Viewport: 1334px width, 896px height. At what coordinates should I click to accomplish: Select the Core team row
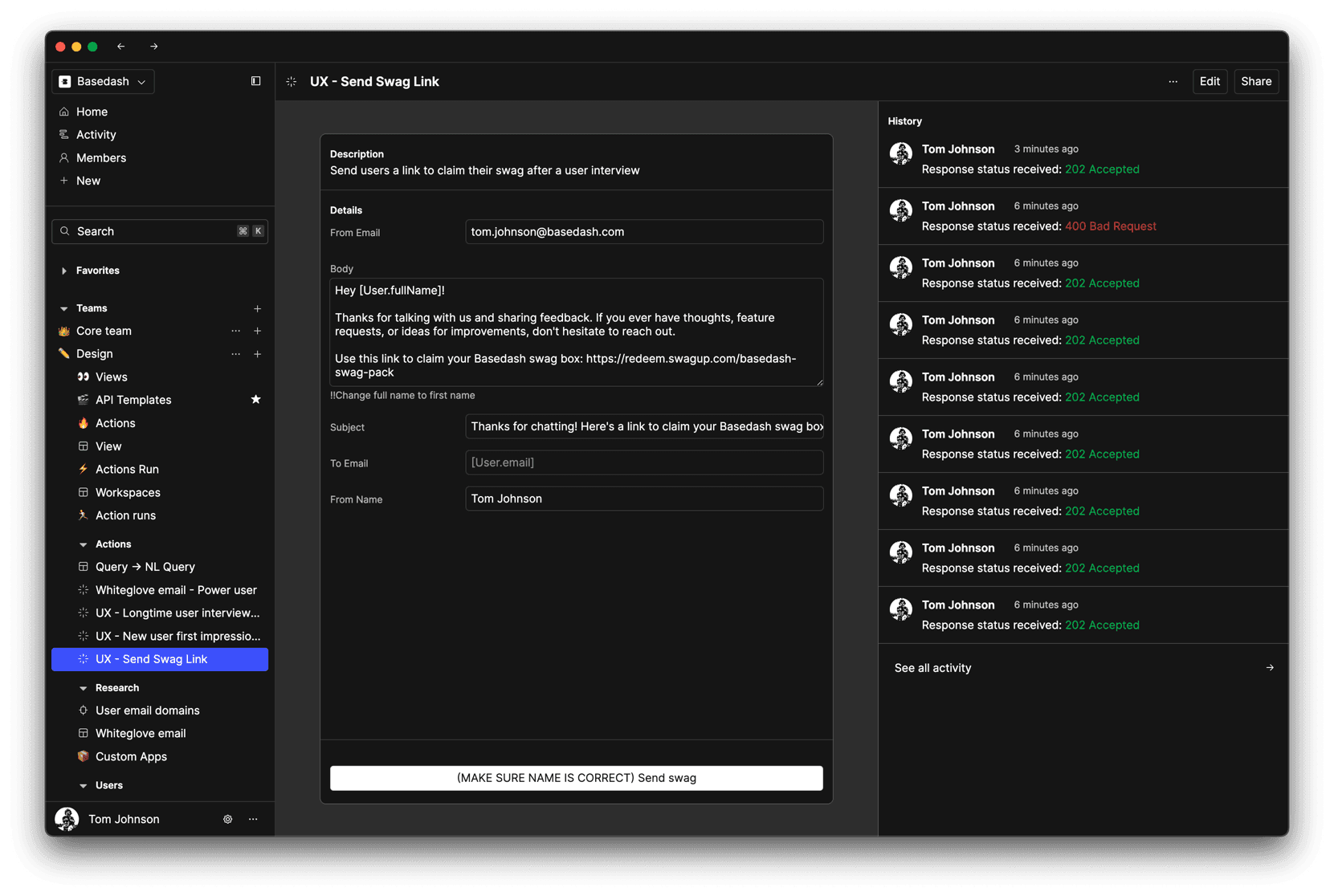click(160, 331)
